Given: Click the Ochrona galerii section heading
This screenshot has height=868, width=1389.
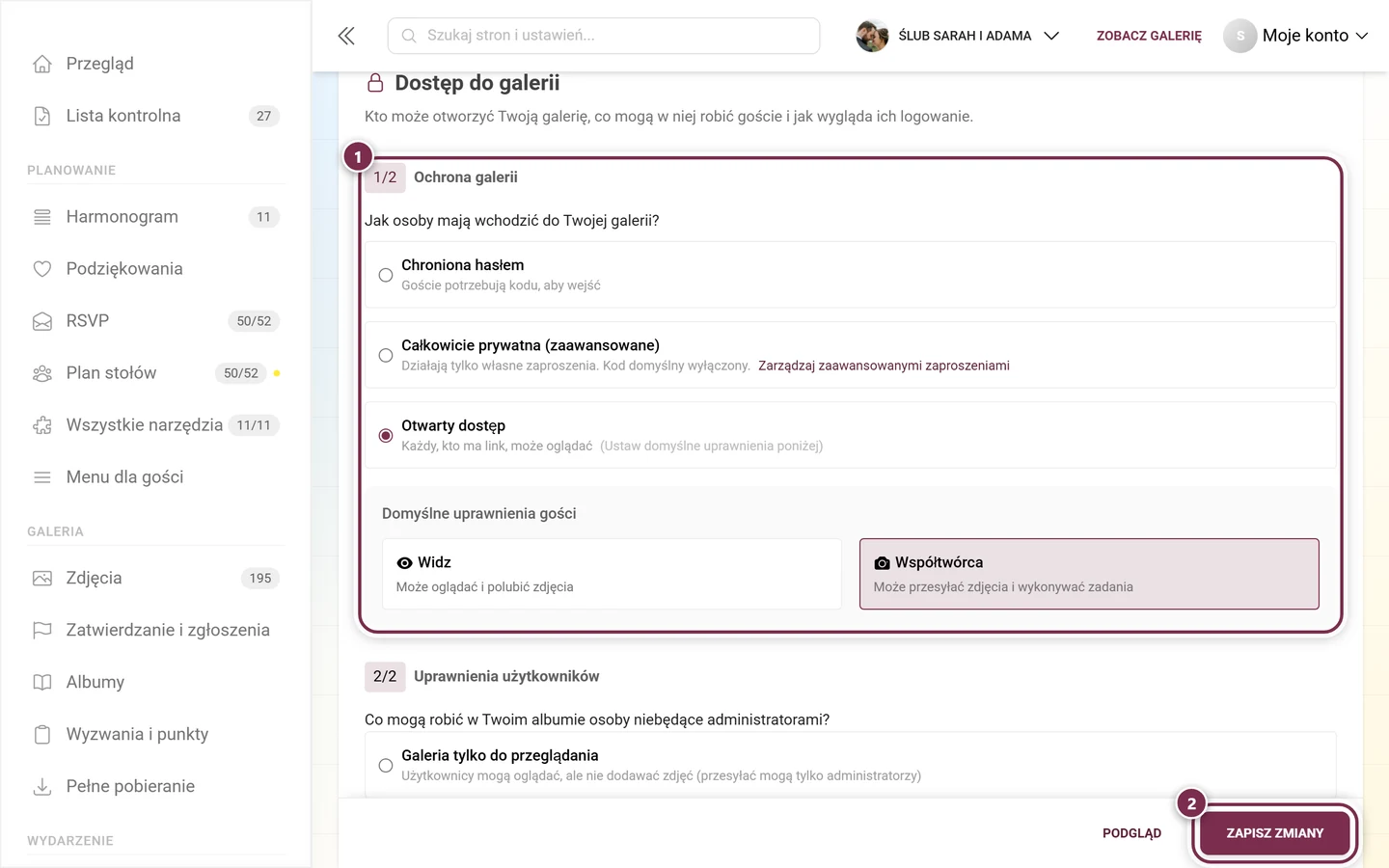Looking at the screenshot, I should pyautogui.click(x=466, y=177).
